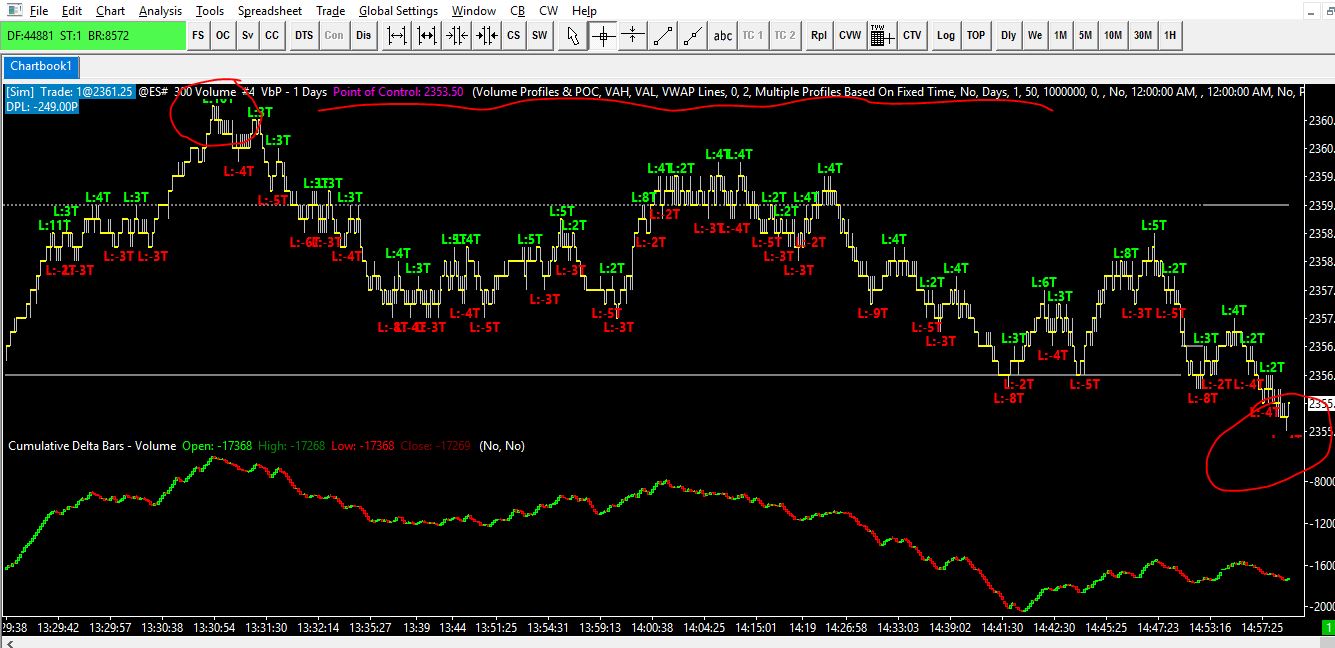Open the Edit menu
The height and width of the screenshot is (648, 1335).
72,11
